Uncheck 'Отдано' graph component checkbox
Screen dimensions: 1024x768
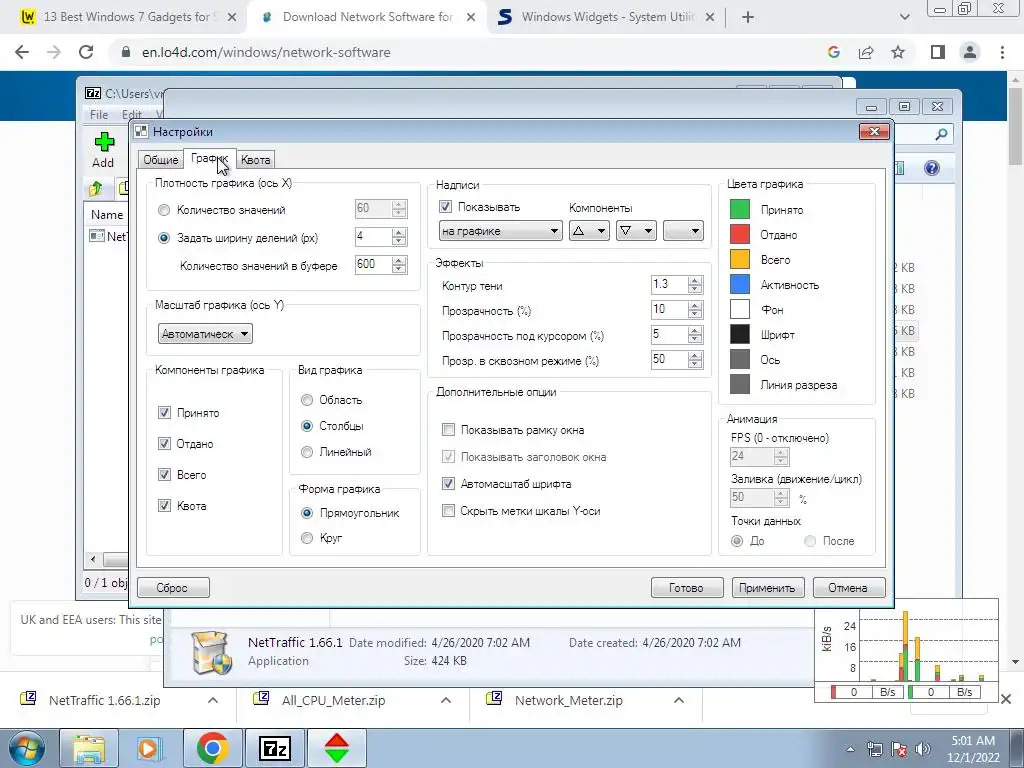(164, 443)
